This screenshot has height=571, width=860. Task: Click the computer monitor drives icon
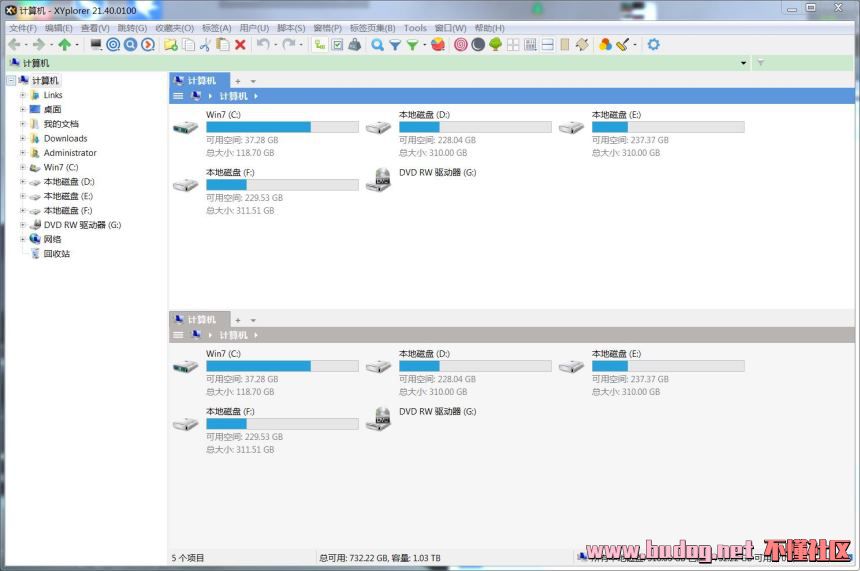[x=96, y=44]
